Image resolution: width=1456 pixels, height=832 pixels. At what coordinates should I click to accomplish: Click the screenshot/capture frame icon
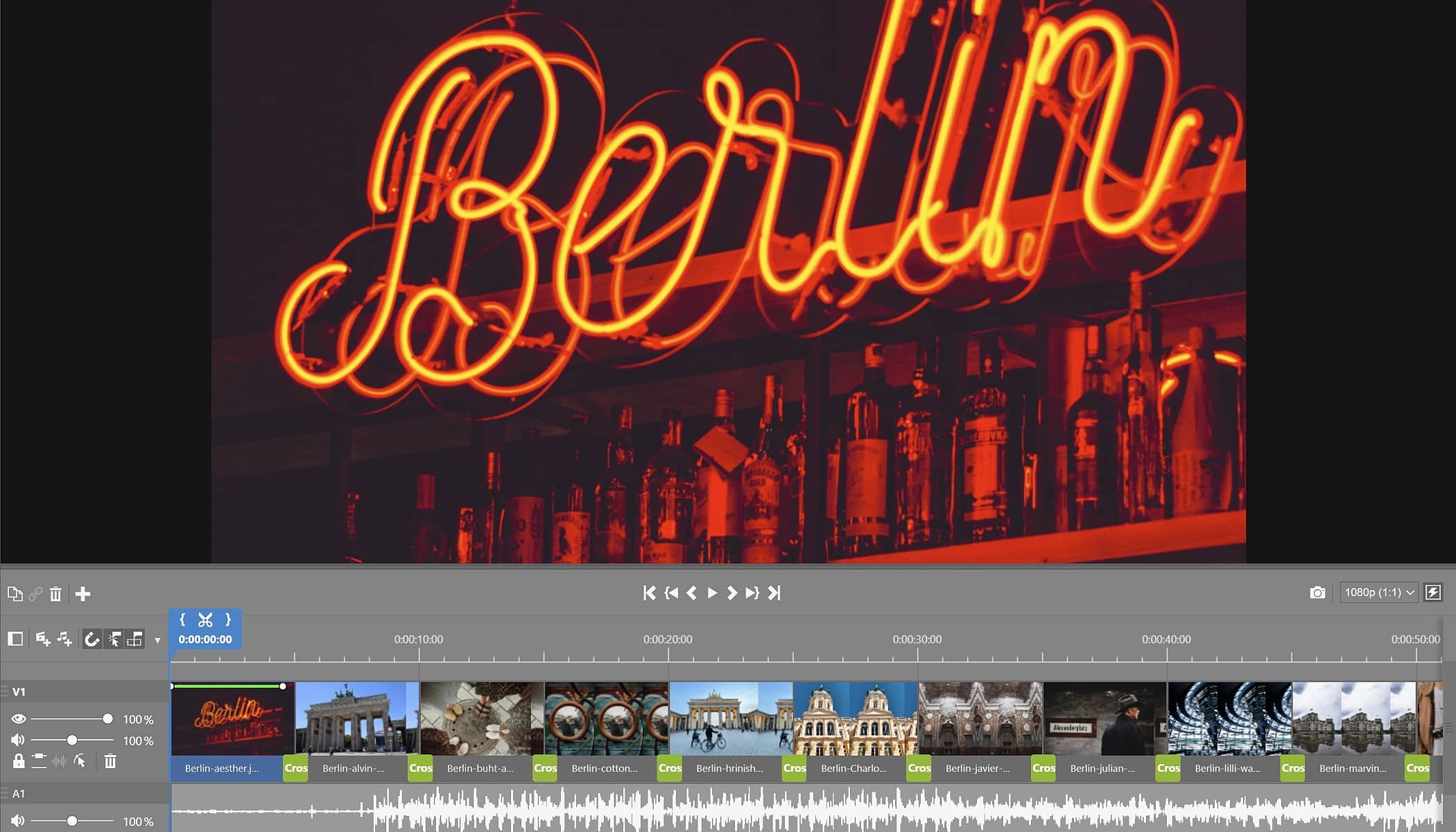(1317, 592)
